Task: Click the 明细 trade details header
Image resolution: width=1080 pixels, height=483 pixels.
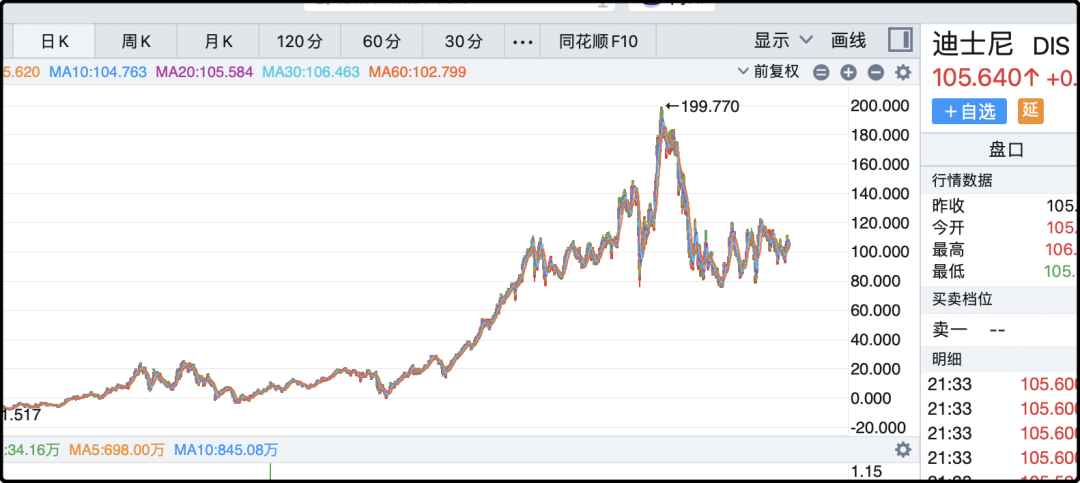Action: coord(947,360)
